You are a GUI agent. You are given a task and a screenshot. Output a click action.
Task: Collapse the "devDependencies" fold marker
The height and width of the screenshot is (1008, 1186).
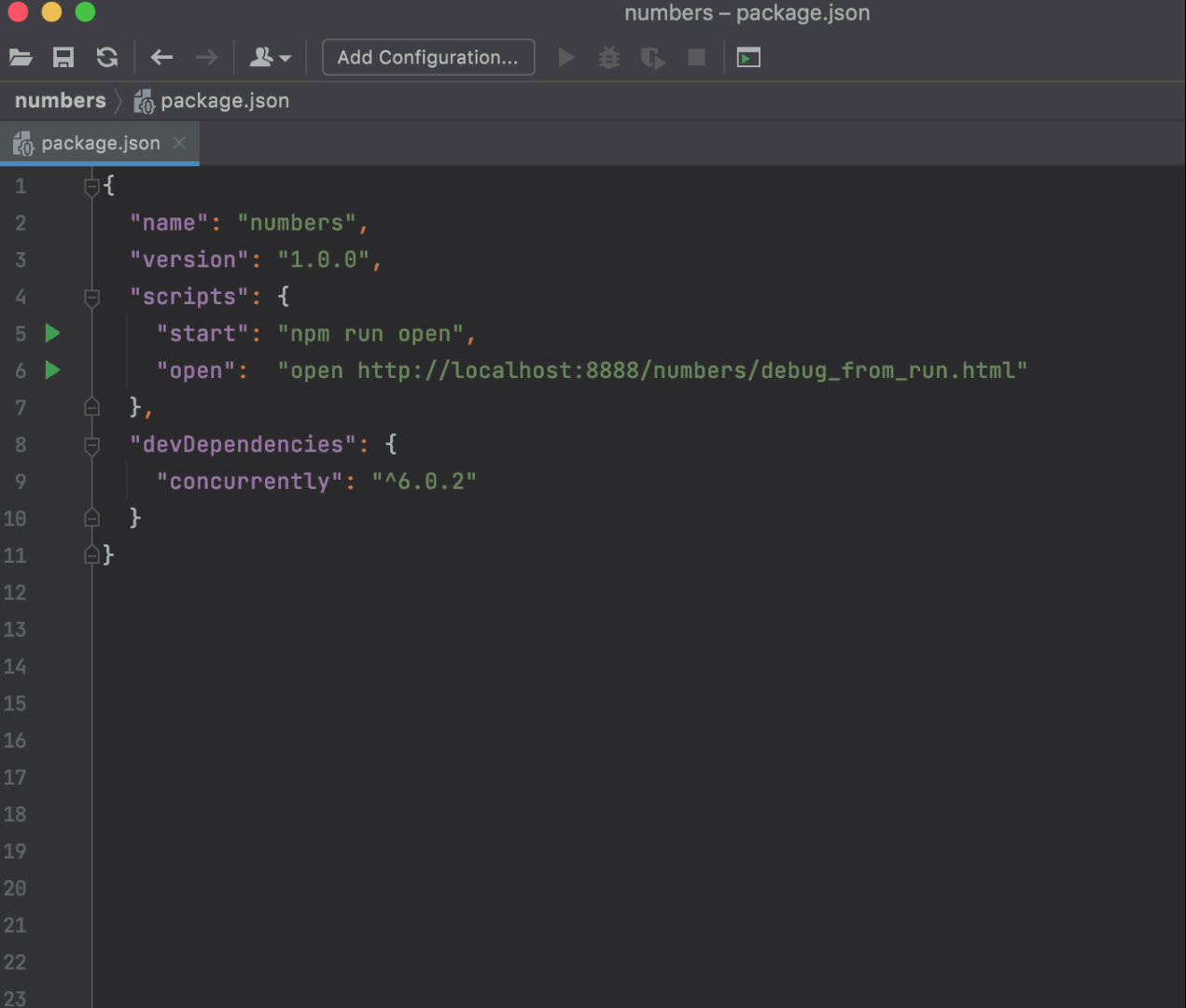[91, 445]
